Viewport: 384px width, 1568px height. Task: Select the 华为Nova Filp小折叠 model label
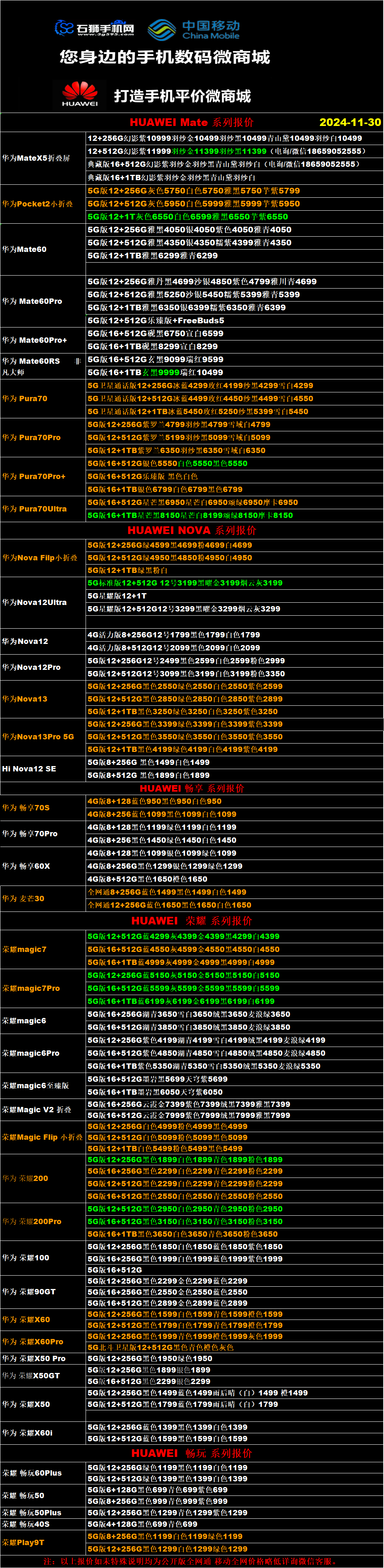[x=40, y=558]
